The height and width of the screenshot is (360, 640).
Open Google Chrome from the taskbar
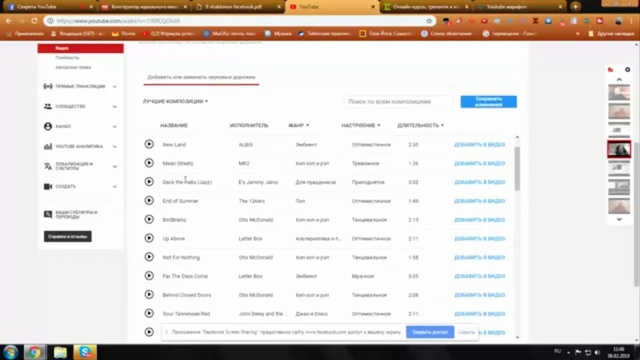point(34,352)
